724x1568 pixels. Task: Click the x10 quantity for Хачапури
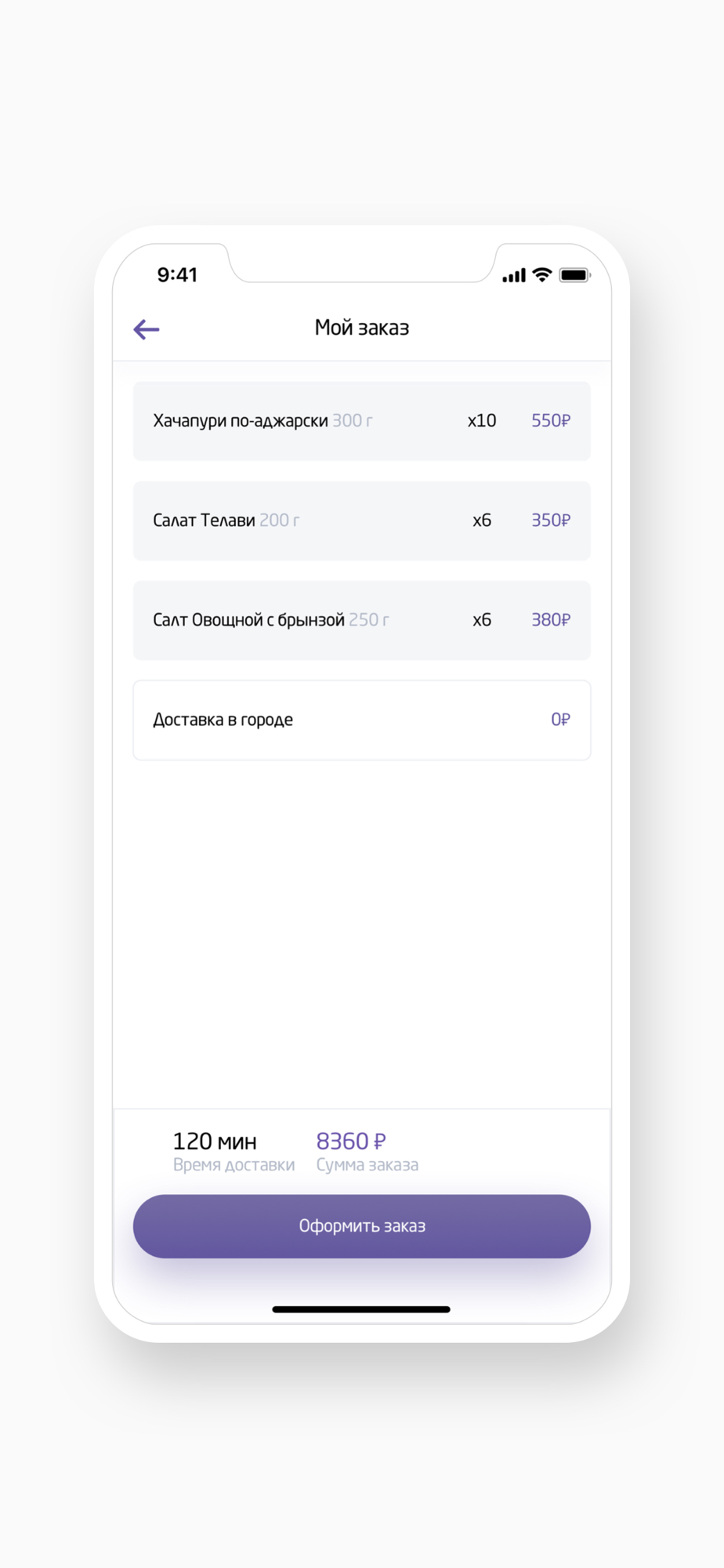tap(481, 421)
